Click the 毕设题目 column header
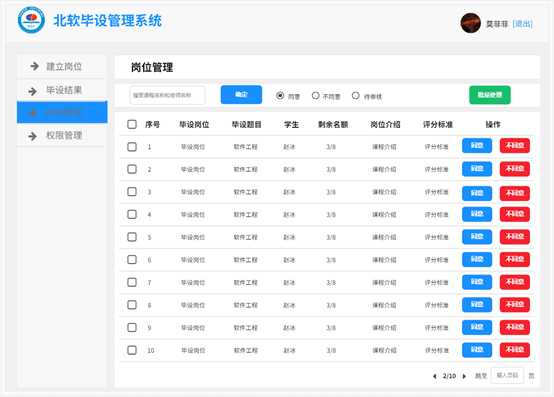Image resolution: width=554 pixels, height=397 pixels. click(x=246, y=124)
